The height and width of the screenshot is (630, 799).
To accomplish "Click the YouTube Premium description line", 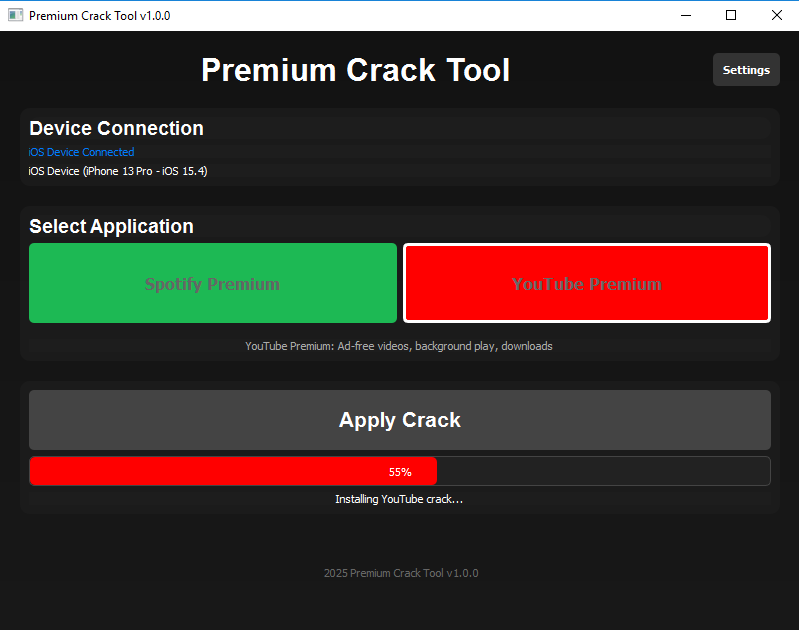I will pos(399,346).
